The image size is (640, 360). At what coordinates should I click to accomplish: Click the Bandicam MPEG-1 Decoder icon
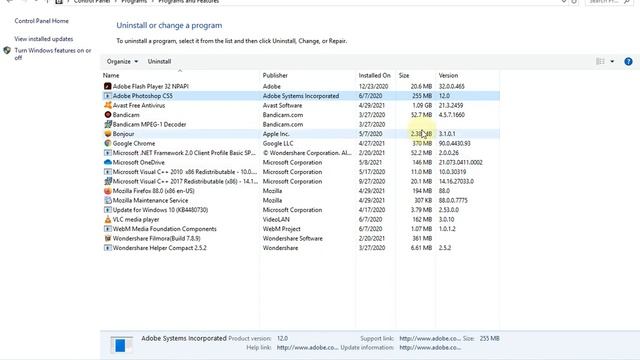(108, 124)
